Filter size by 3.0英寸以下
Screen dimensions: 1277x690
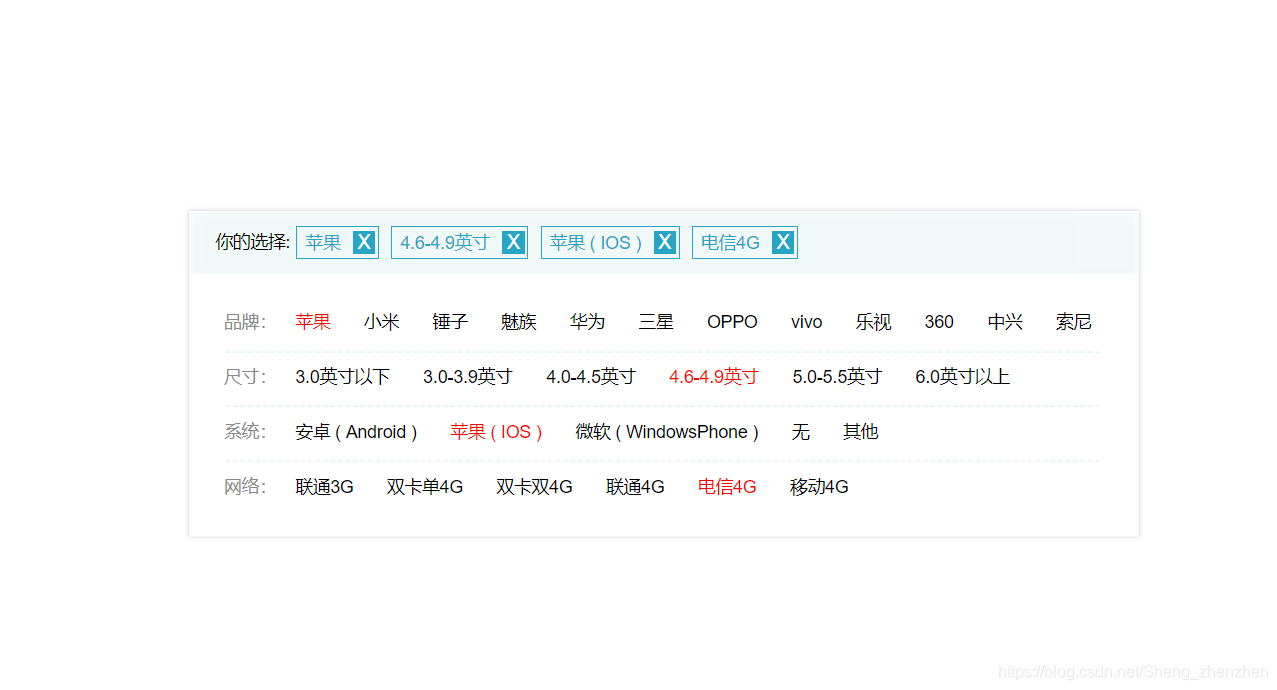(x=342, y=377)
